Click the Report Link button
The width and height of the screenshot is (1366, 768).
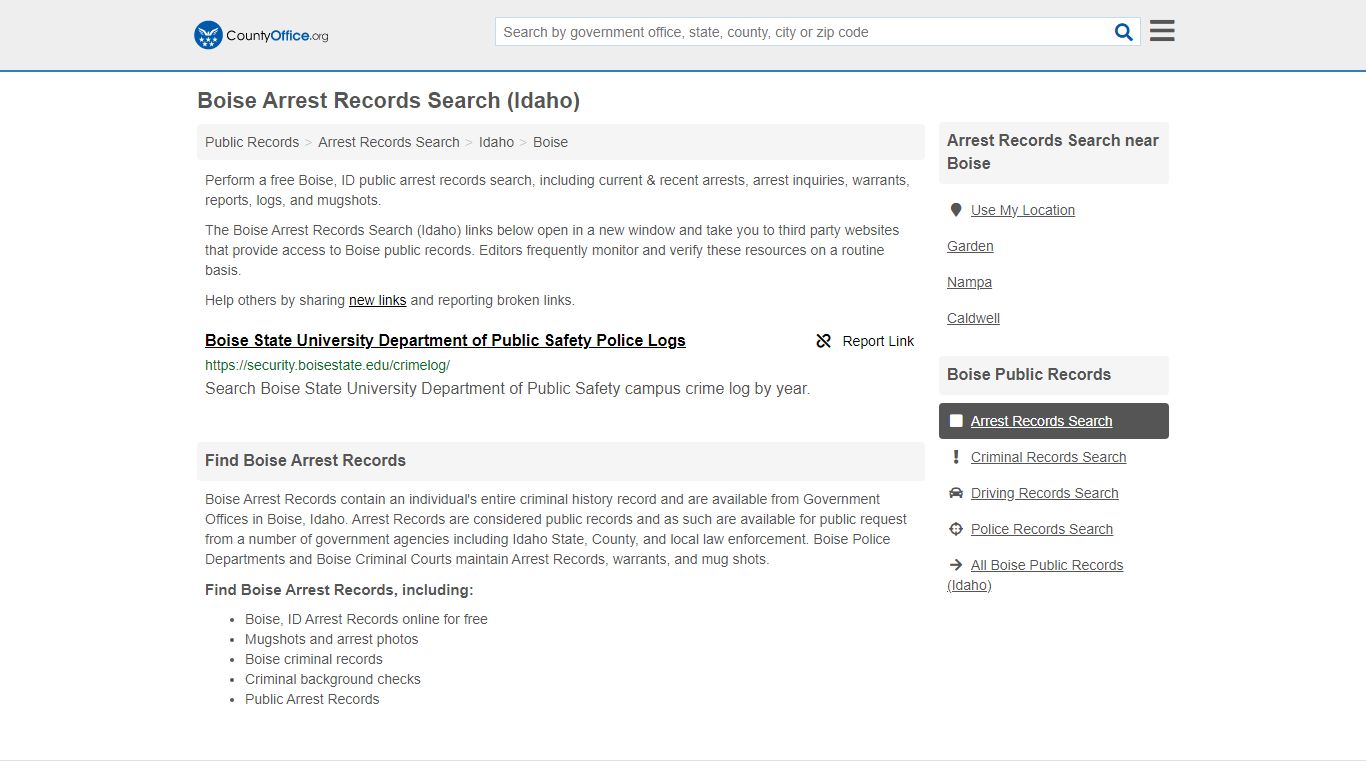tap(865, 341)
